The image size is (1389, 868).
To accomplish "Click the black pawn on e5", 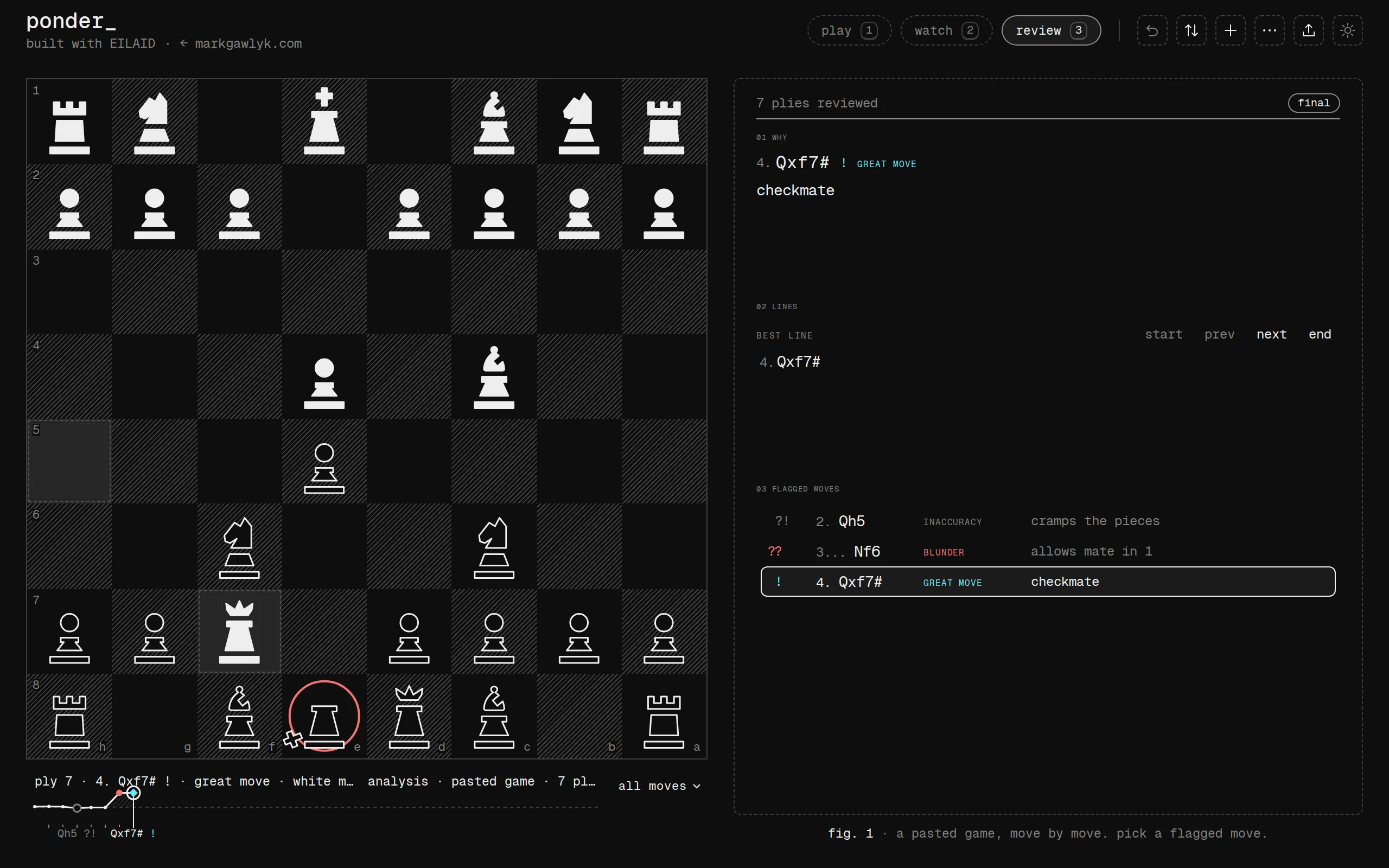I will (x=324, y=468).
